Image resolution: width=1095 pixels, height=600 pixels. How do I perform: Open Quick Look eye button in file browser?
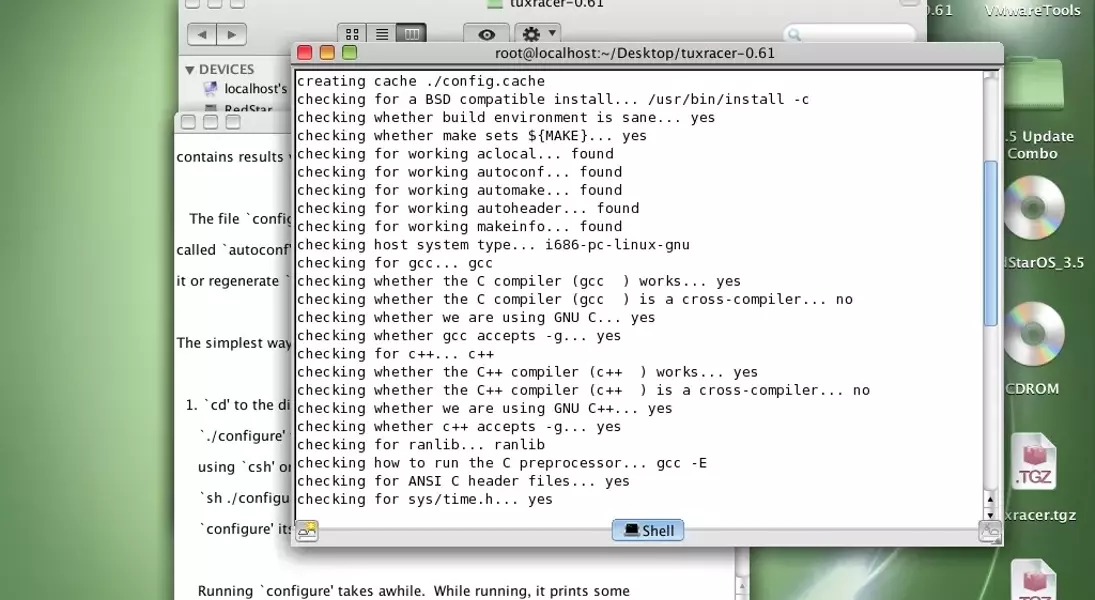487,34
